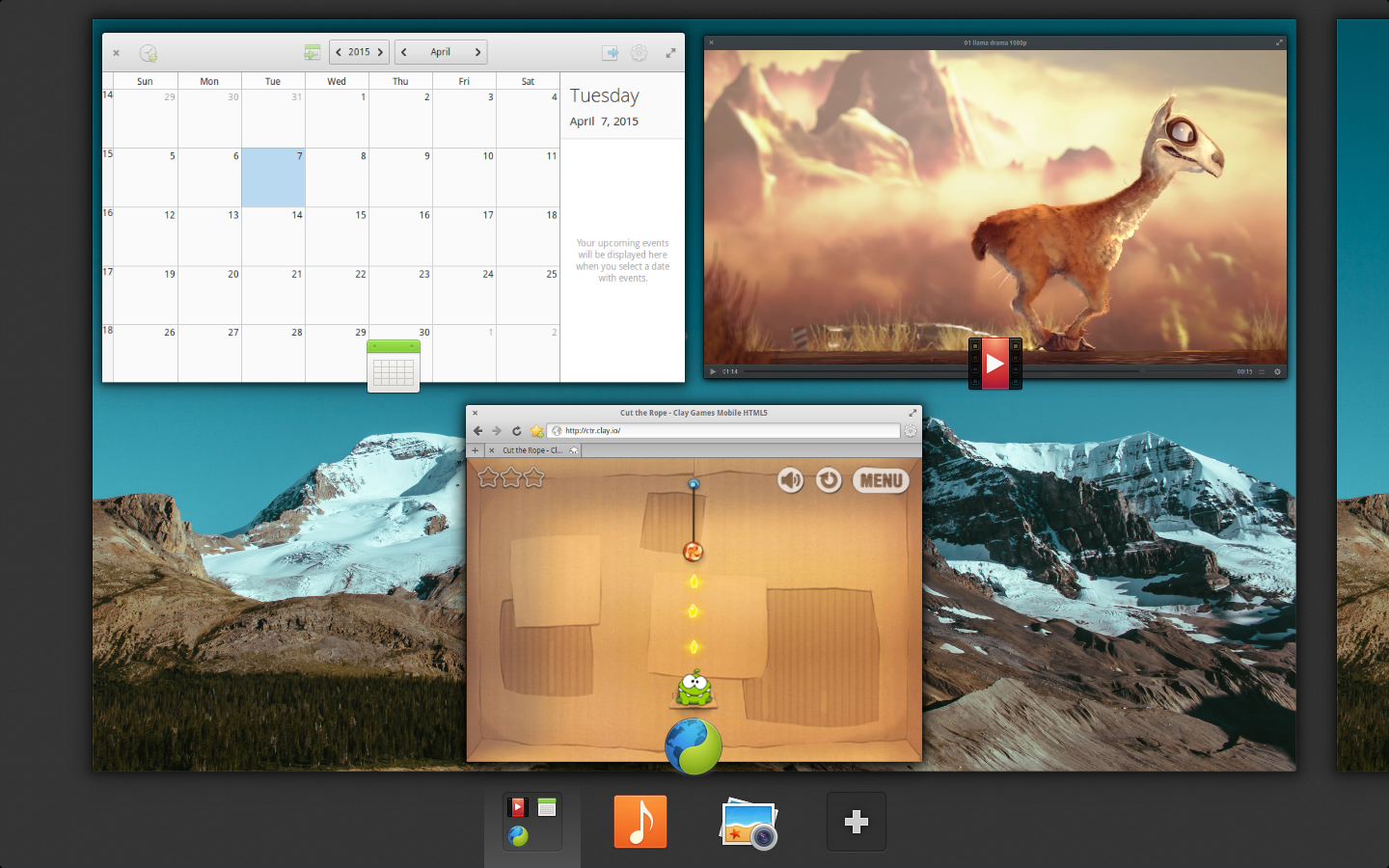The image size is (1389, 868).
Task: Add a new workspace with plus
Action: pyautogui.click(x=857, y=822)
